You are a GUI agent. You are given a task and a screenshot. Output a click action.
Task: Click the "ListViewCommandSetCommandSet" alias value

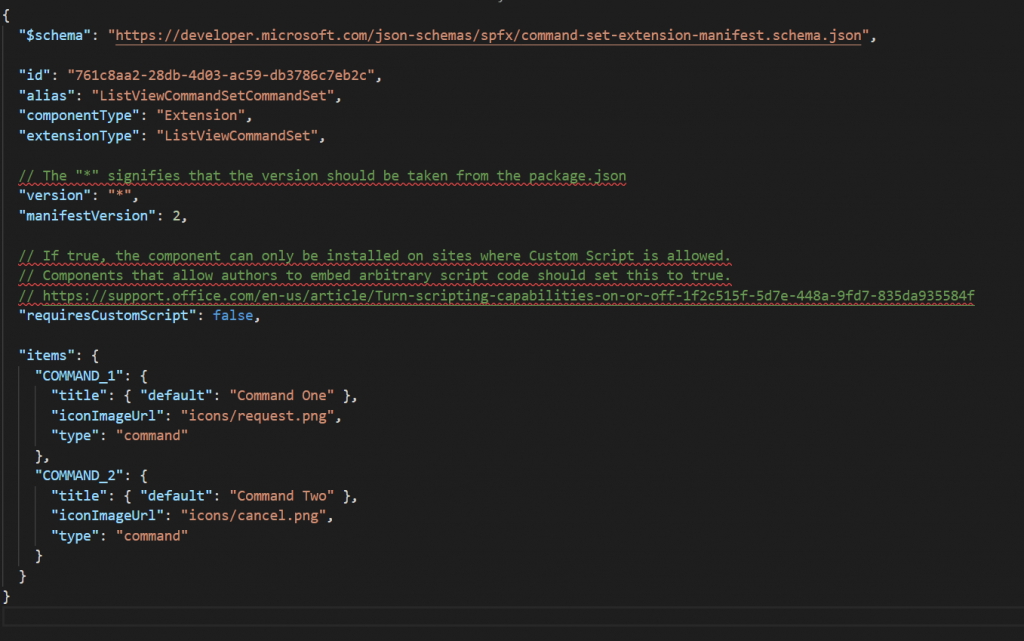click(213, 95)
